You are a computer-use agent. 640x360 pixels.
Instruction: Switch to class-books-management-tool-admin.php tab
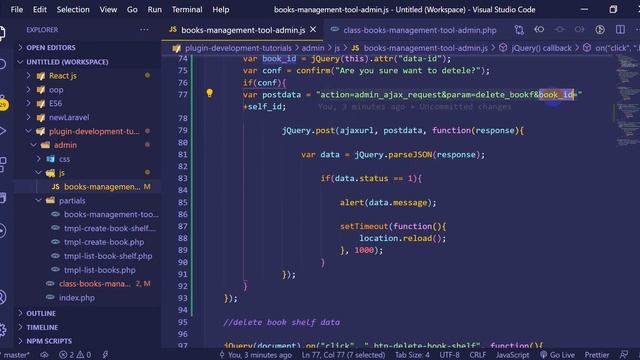(x=419, y=30)
